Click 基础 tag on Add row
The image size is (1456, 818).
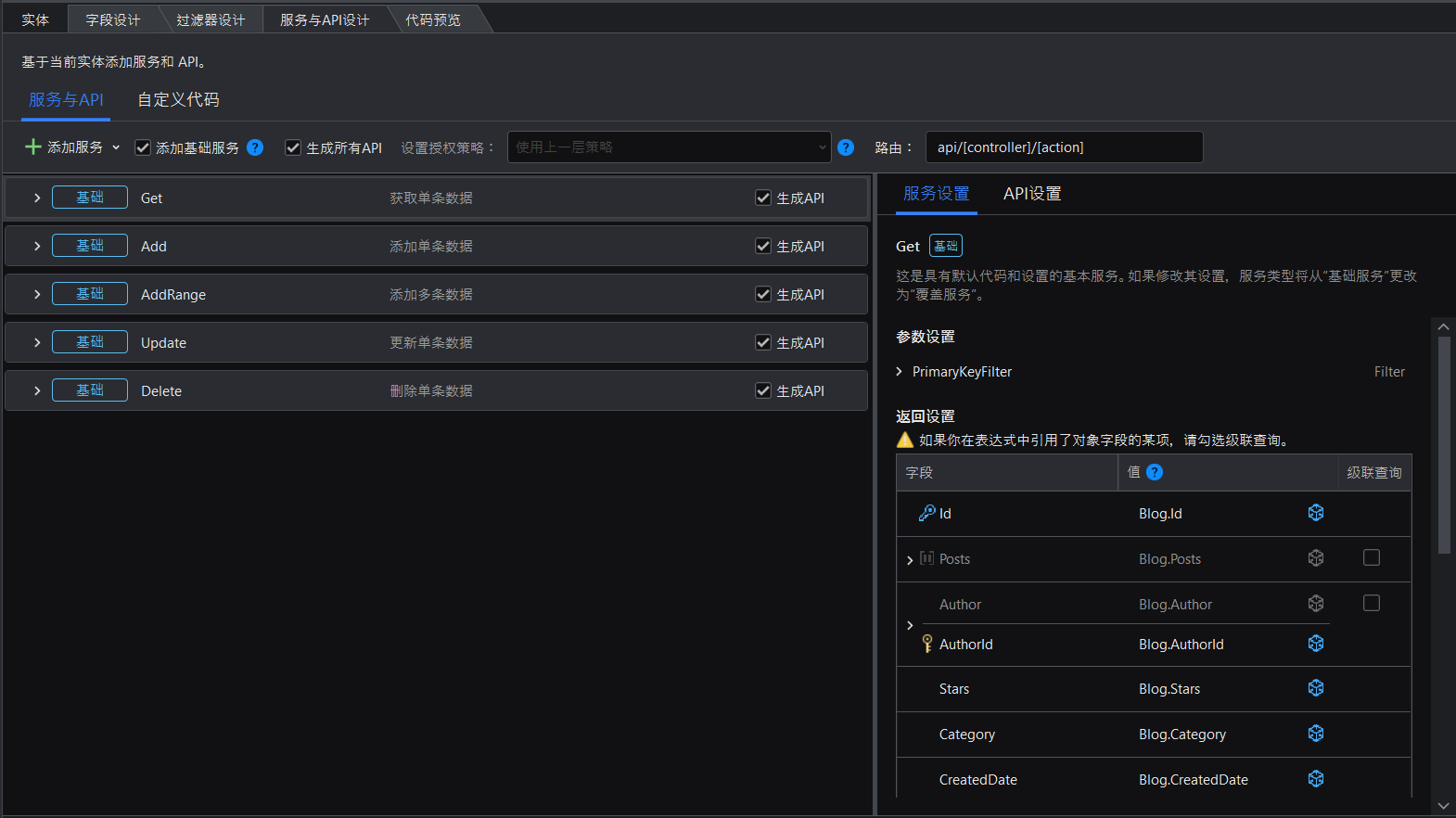90,245
